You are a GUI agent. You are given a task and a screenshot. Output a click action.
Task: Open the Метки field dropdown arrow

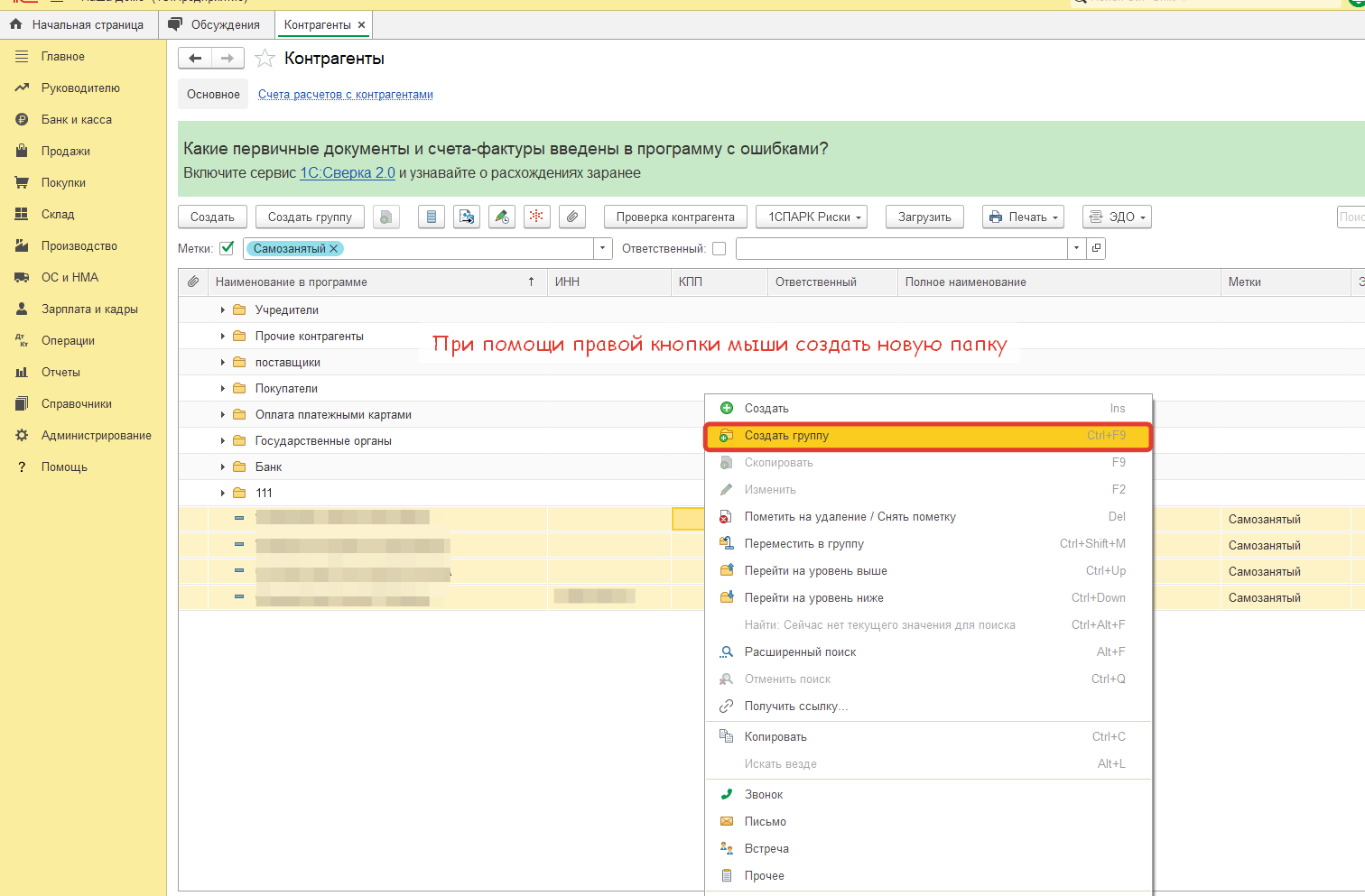pyautogui.click(x=602, y=248)
